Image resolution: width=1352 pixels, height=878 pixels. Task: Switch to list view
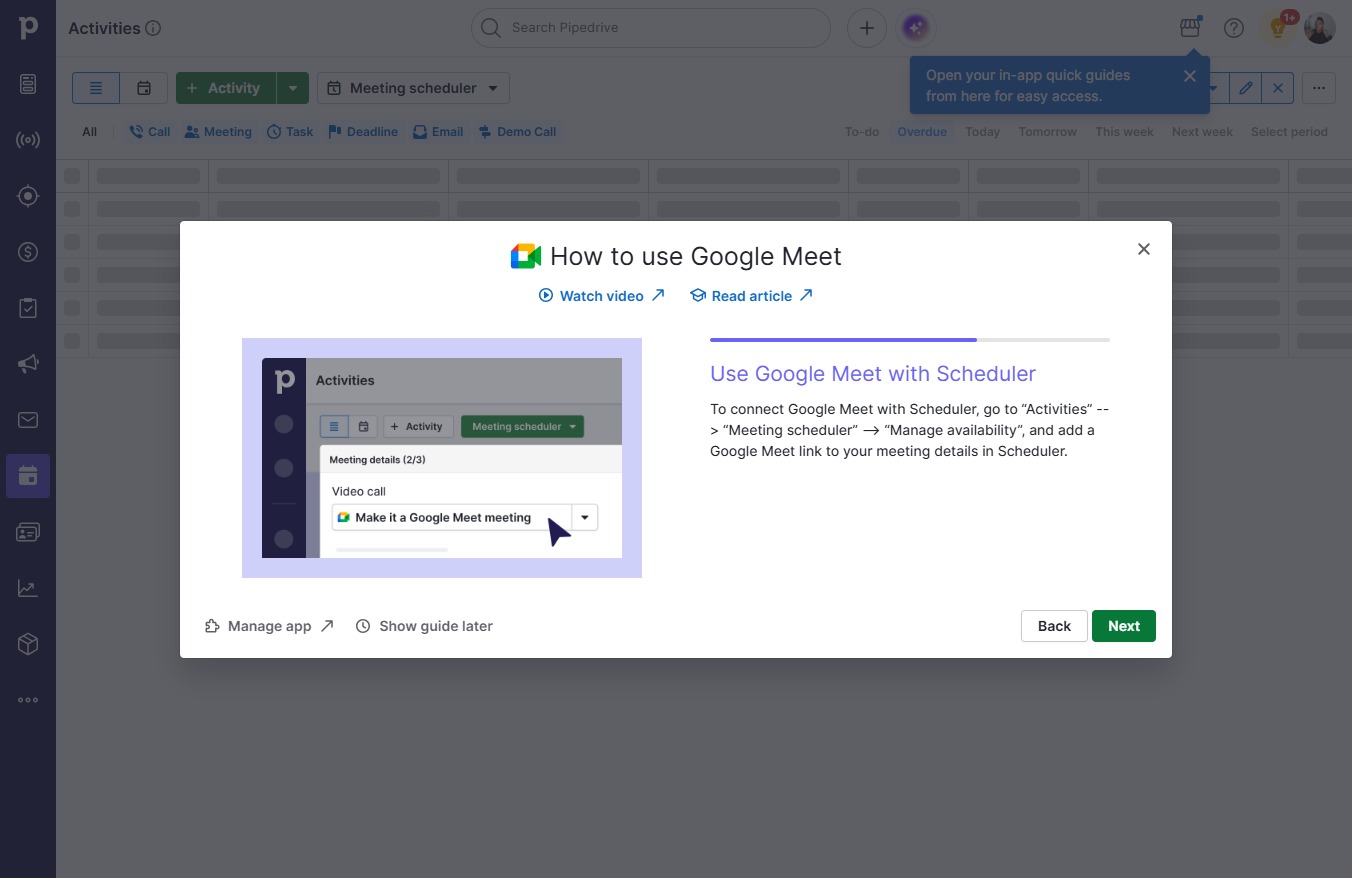[x=96, y=88]
